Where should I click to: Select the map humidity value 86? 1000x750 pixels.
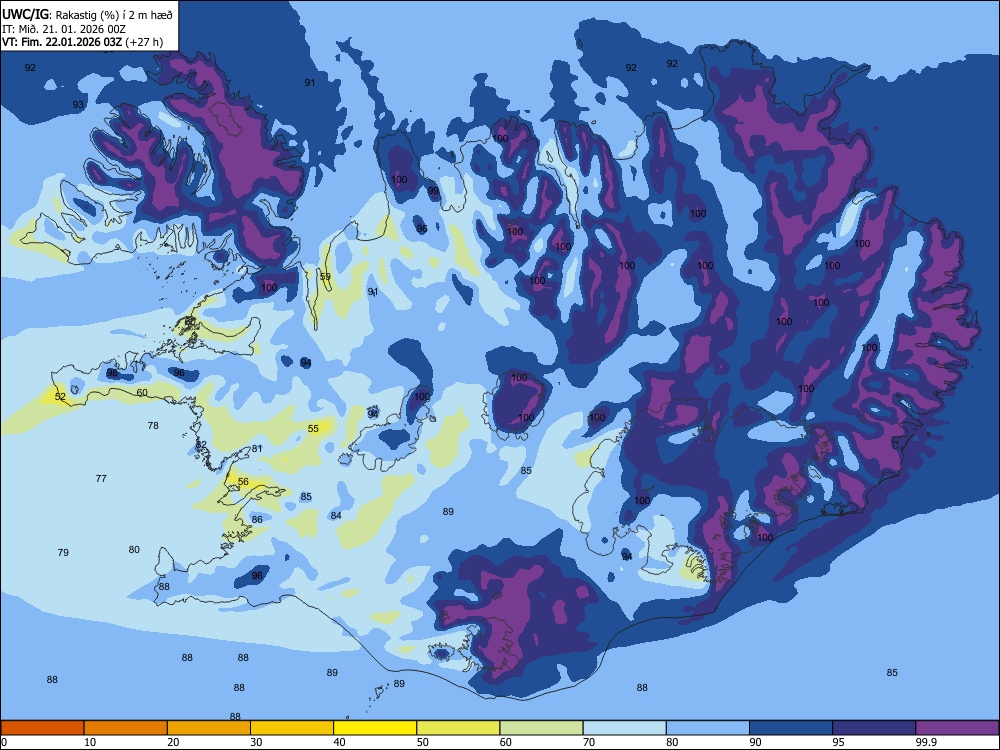pos(257,519)
